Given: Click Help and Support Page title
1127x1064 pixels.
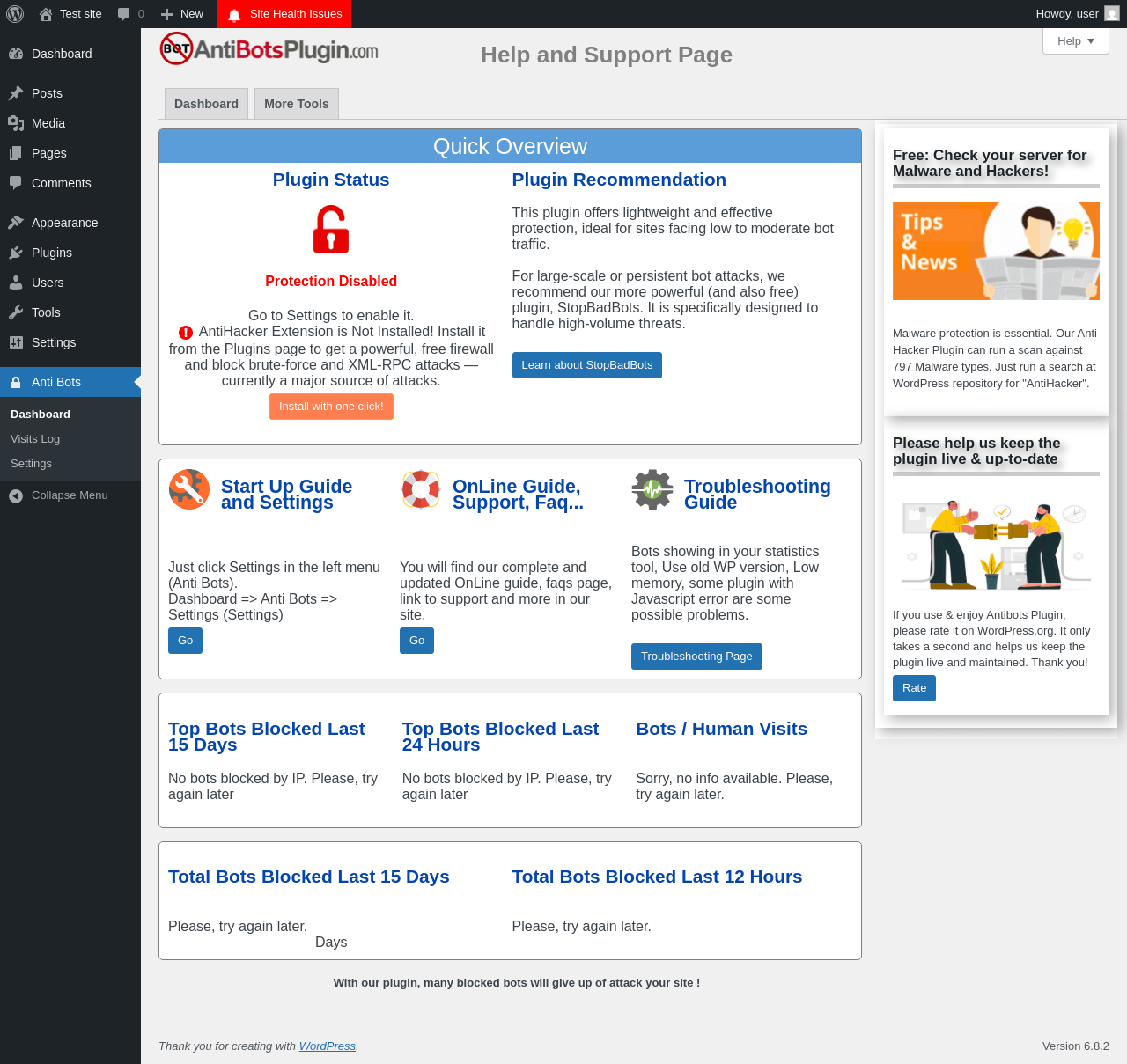Looking at the screenshot, I should 607,55.
